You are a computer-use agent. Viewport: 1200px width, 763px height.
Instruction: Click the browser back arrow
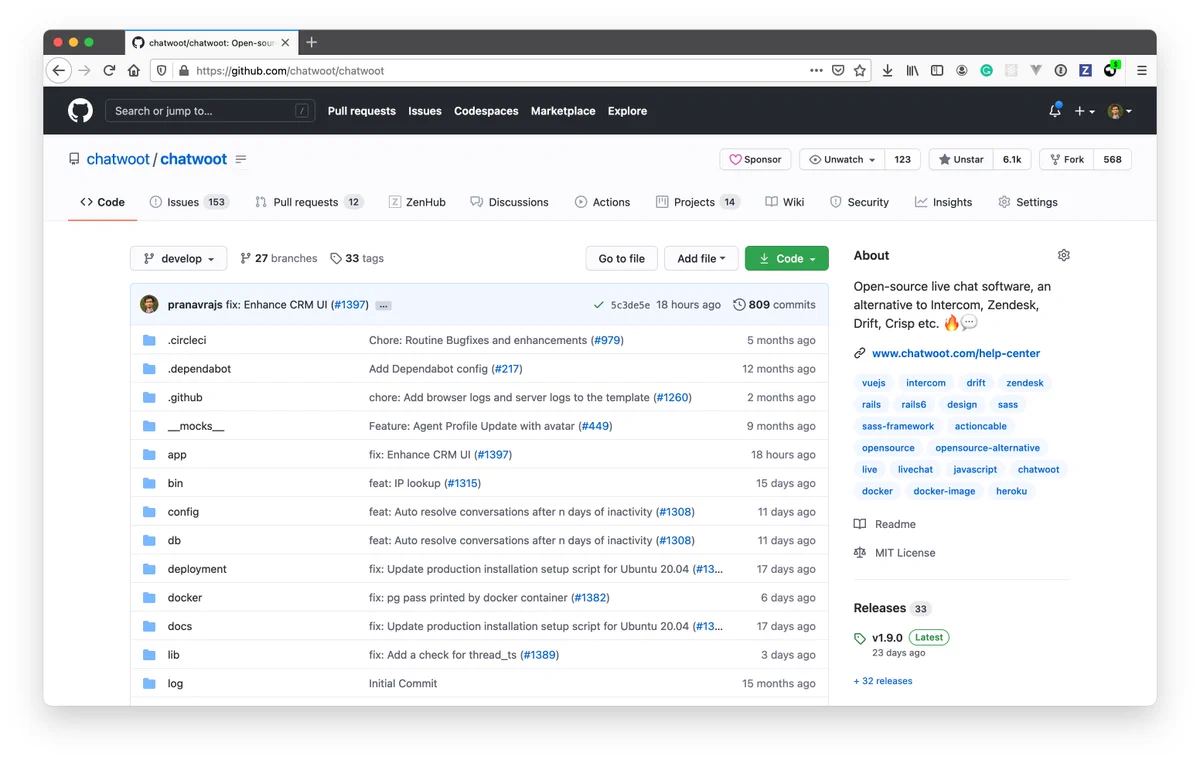[59, 70]
